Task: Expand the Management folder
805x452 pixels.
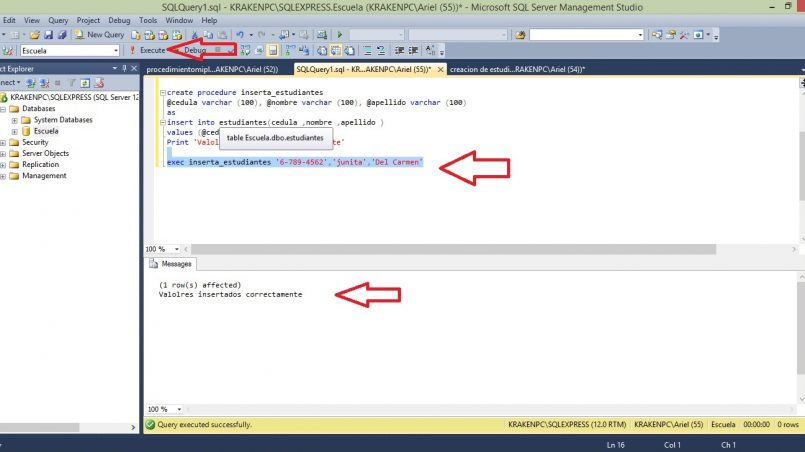Action: (3, 176)
